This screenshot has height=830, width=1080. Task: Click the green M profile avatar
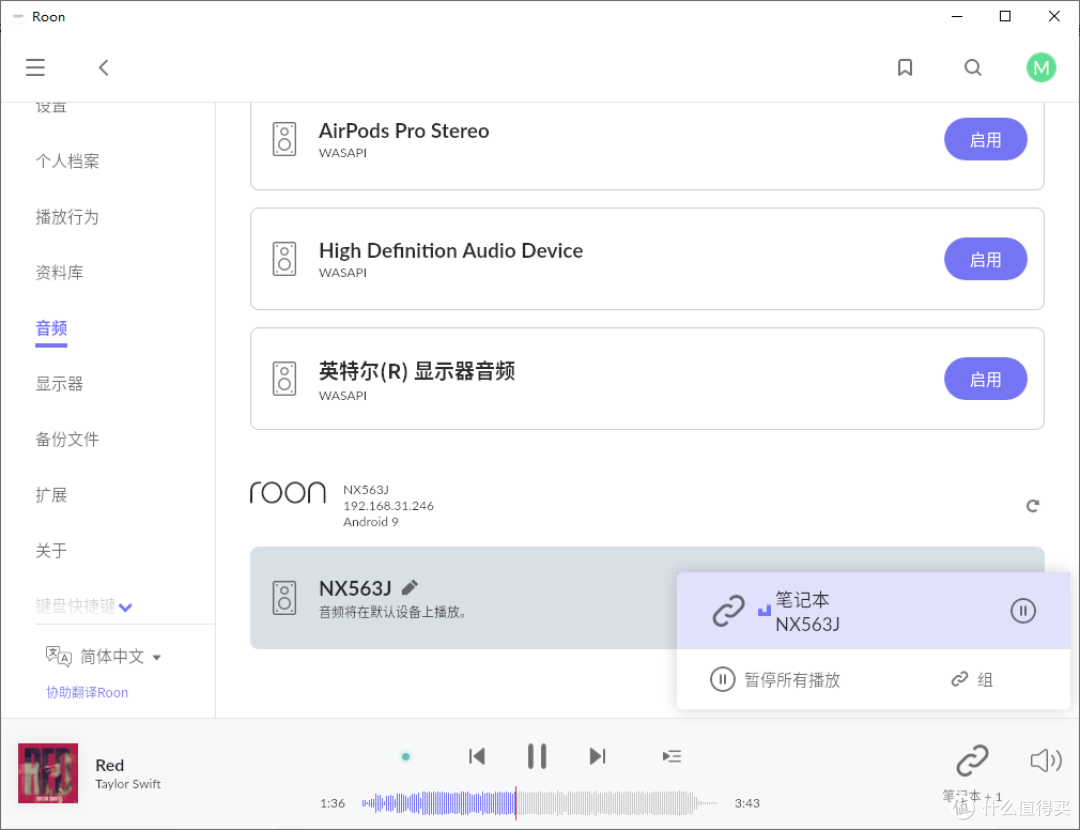tap(1041, 68)
